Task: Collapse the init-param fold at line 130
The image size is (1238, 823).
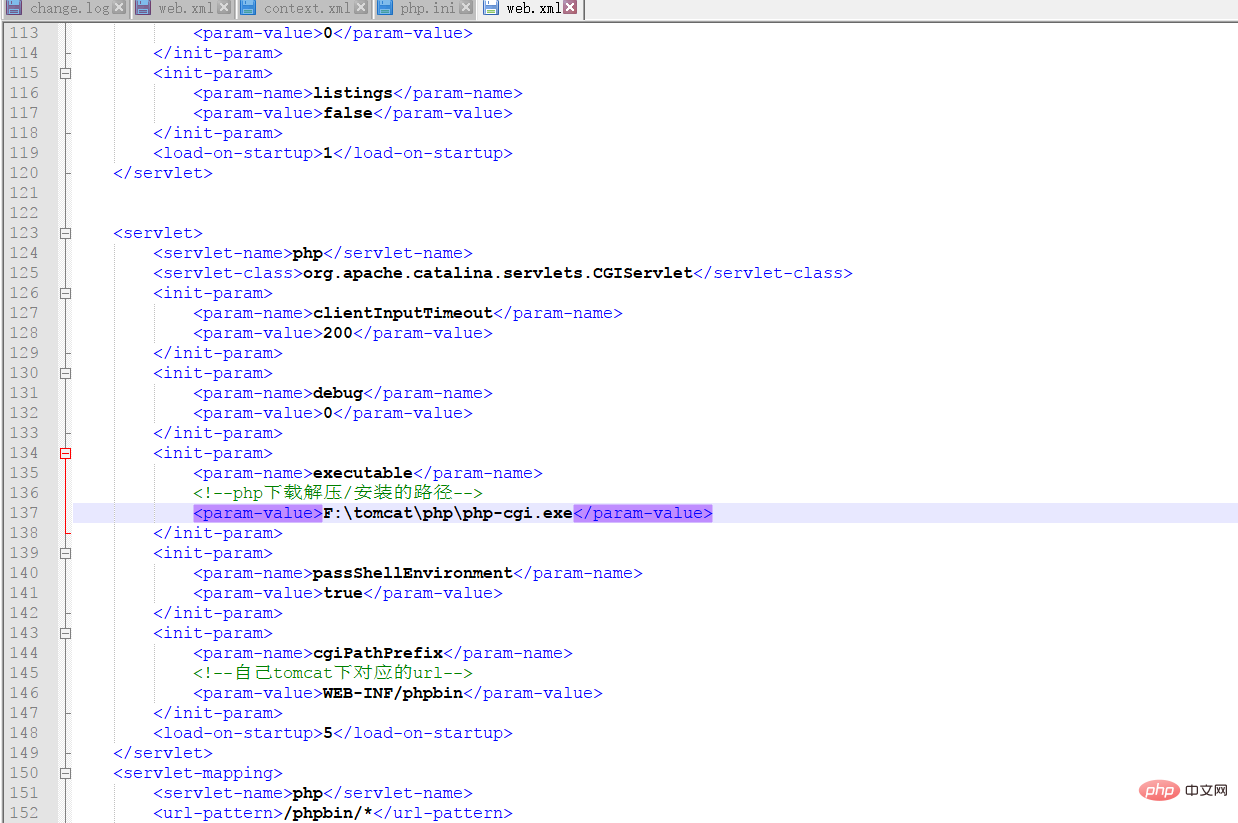Action: pos(66,373)
